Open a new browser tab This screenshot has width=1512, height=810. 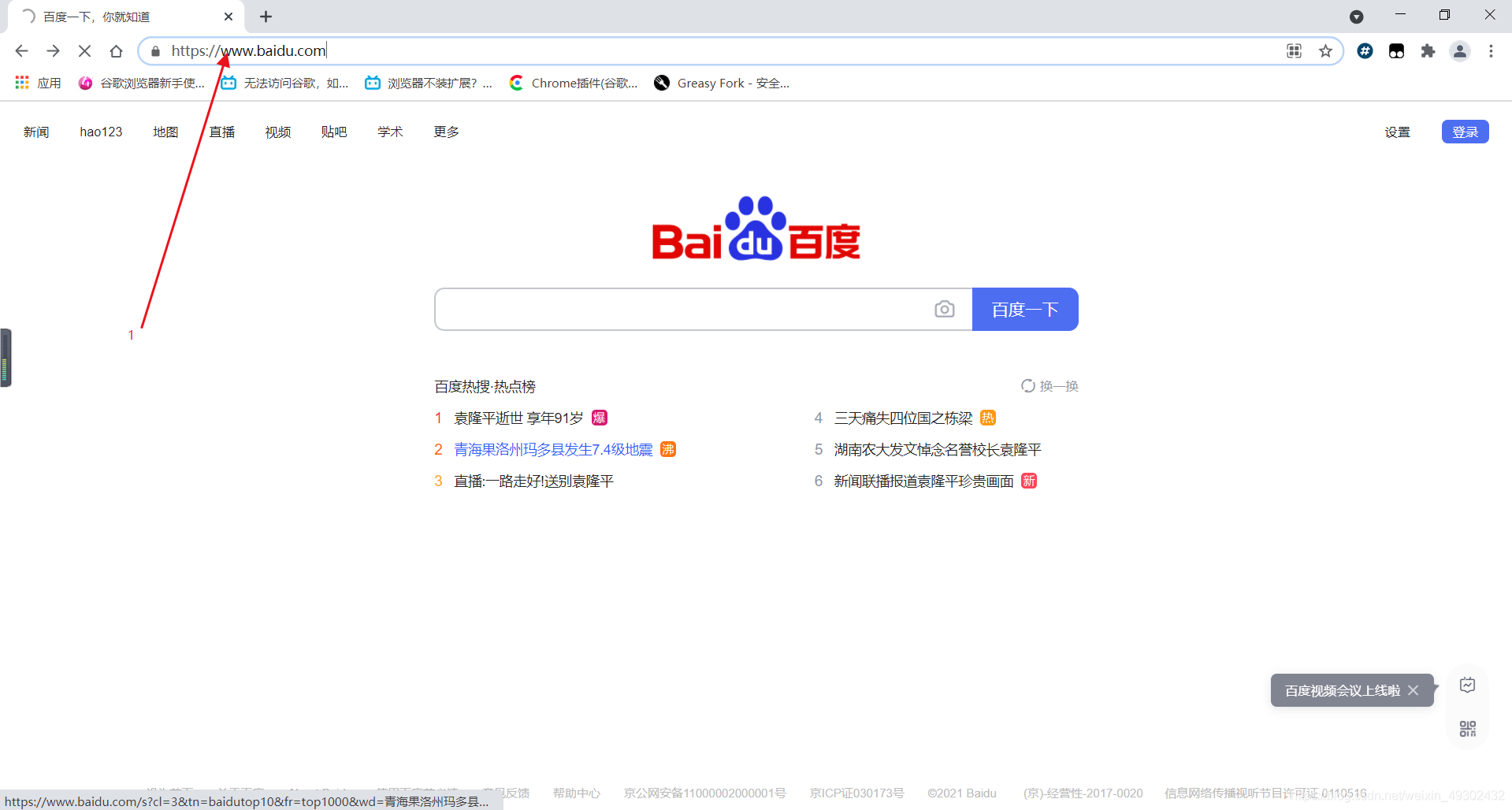tap(266, 17)
